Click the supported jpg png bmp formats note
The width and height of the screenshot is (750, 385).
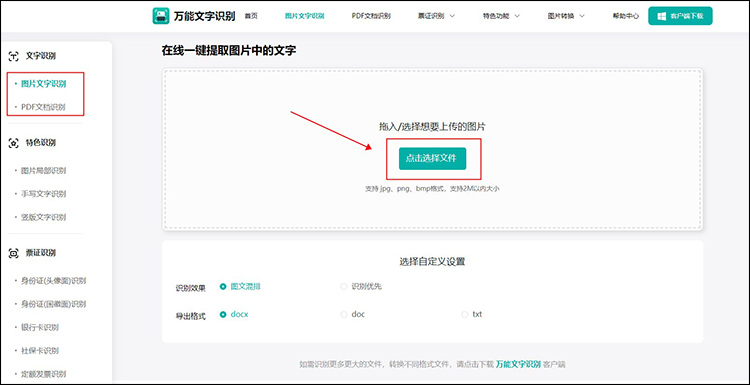(x=432, y=189)
